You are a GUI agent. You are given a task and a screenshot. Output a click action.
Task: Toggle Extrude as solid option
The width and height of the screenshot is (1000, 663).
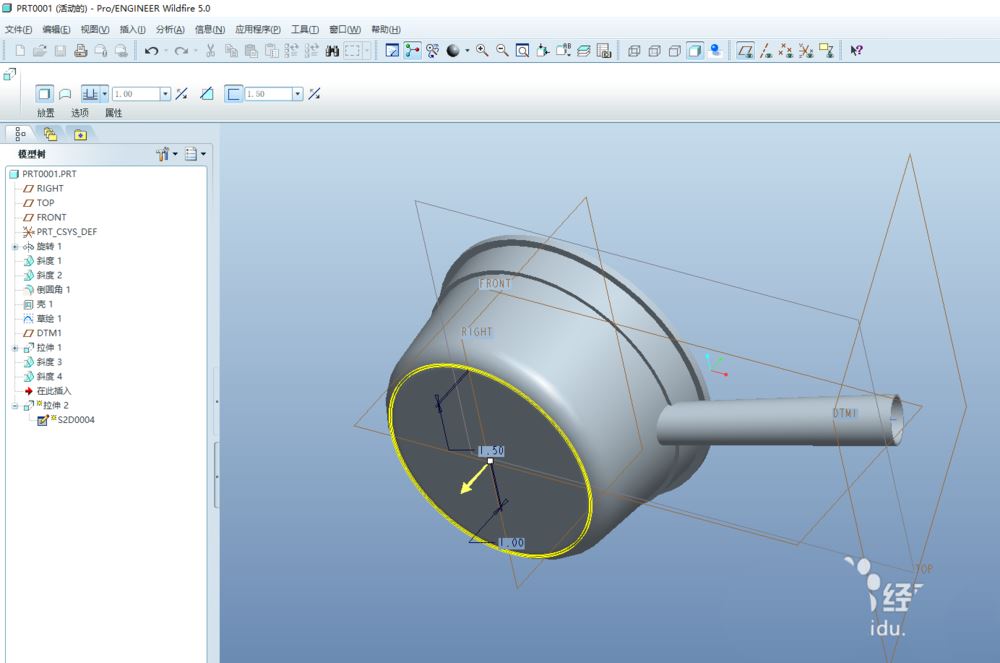coord(44,94)
